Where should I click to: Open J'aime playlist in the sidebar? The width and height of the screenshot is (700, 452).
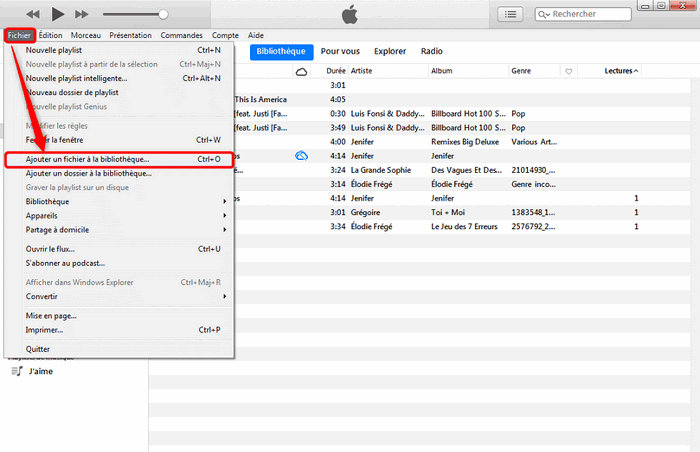pyautogui.click(x=41, y=371)
